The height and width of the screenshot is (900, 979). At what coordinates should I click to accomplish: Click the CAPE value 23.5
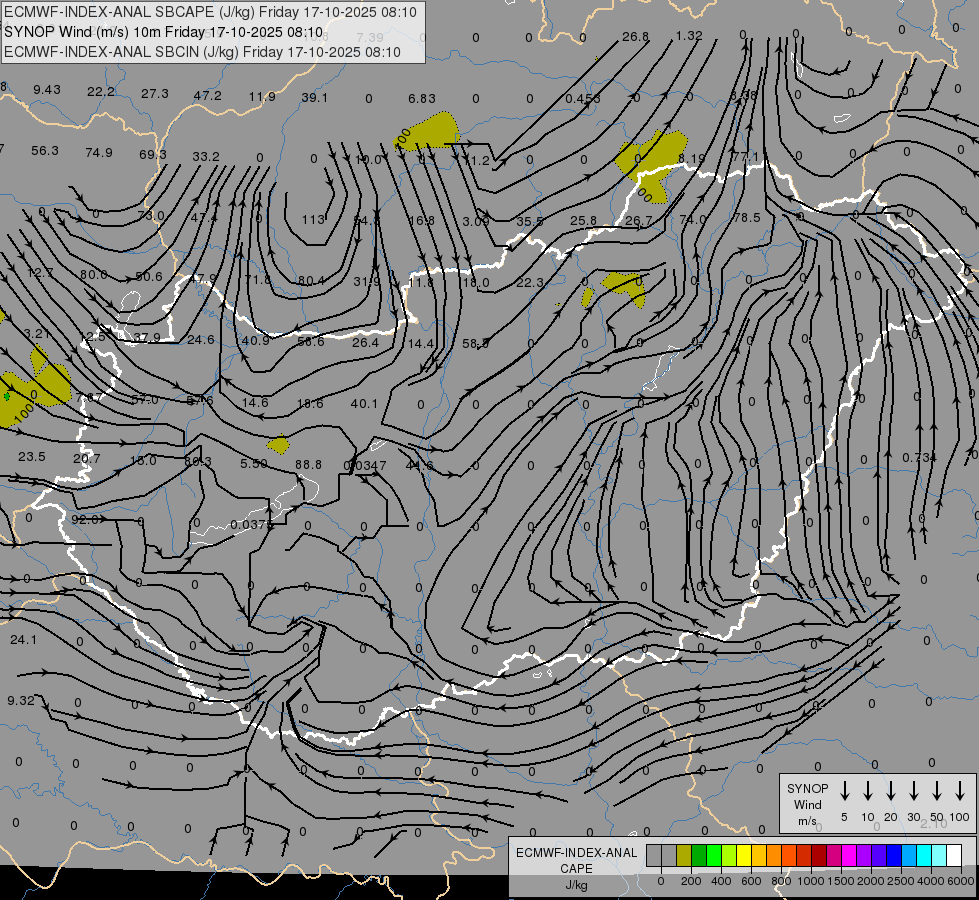coord(32,457)
